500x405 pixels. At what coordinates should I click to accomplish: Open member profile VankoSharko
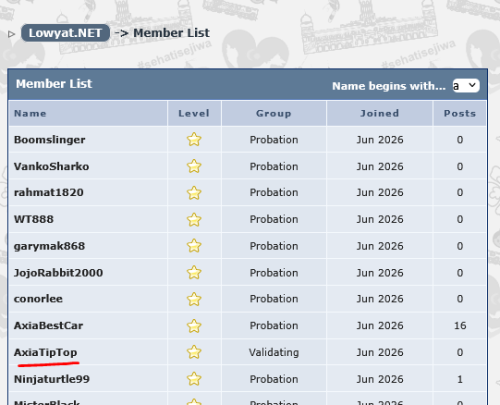click(51, 166)
